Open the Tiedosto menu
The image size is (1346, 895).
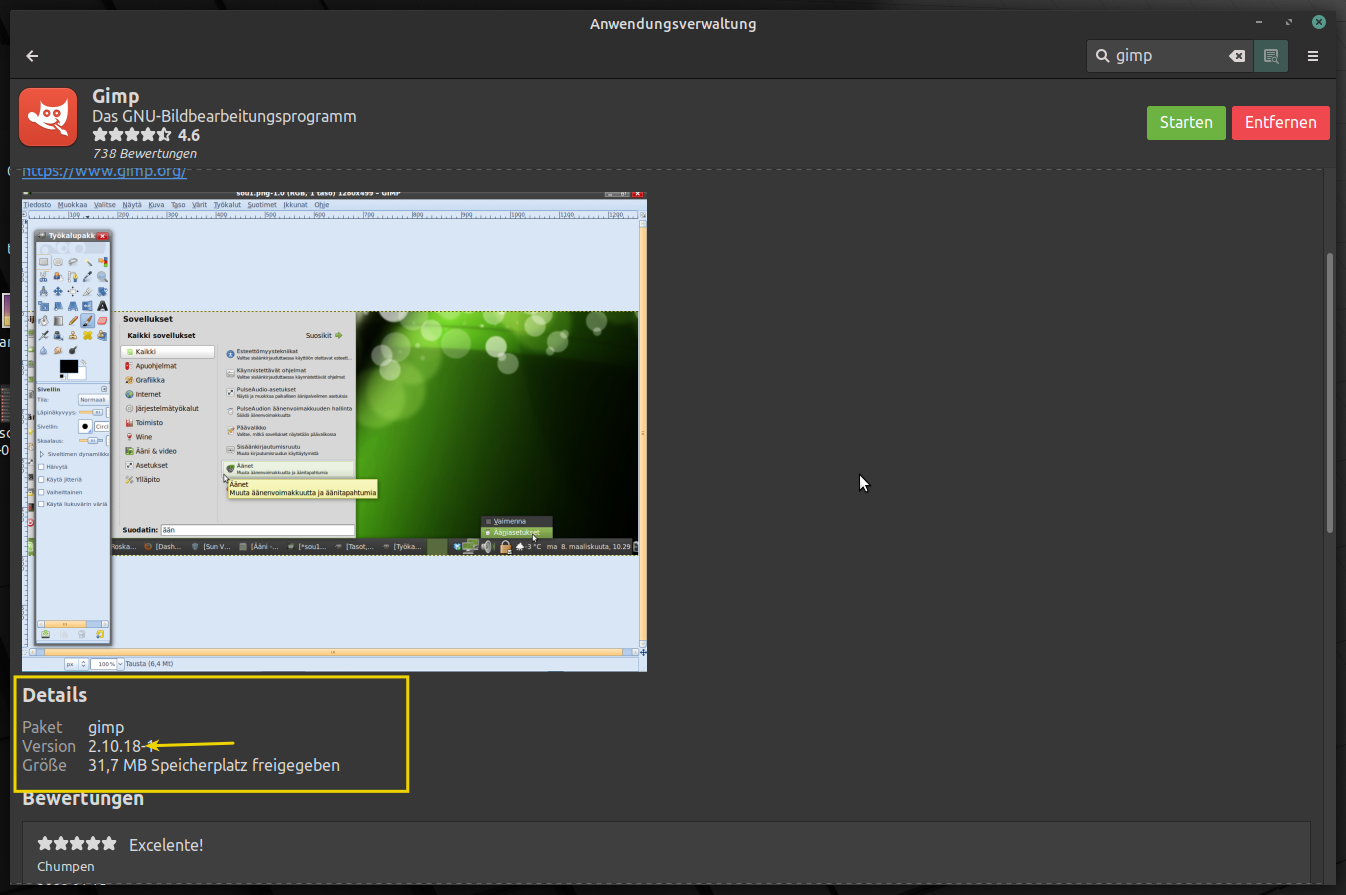(x=37, y=204)
